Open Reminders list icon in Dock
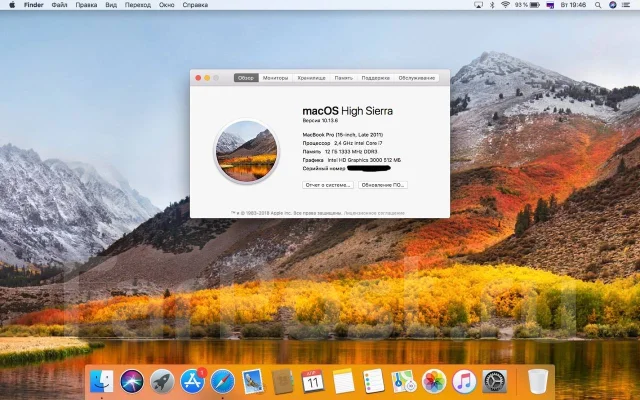The width and height of the screenshot is (640, 400). coord(373,381)
